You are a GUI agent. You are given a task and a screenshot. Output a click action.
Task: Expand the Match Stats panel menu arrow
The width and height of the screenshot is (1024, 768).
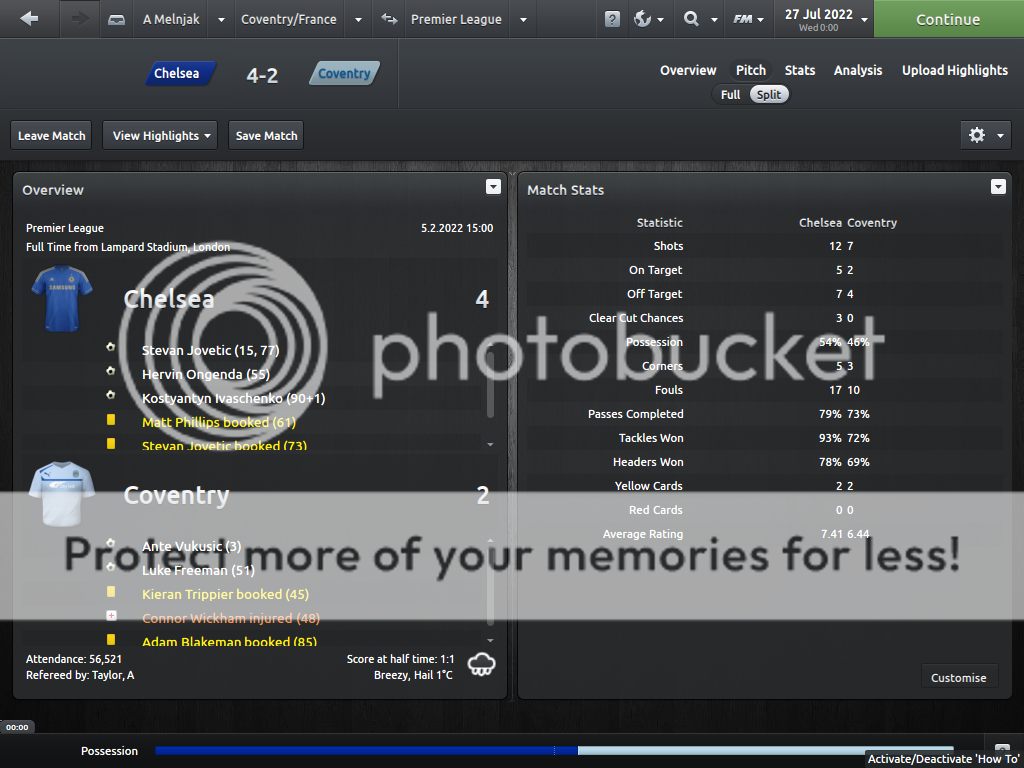click(997, 187)
